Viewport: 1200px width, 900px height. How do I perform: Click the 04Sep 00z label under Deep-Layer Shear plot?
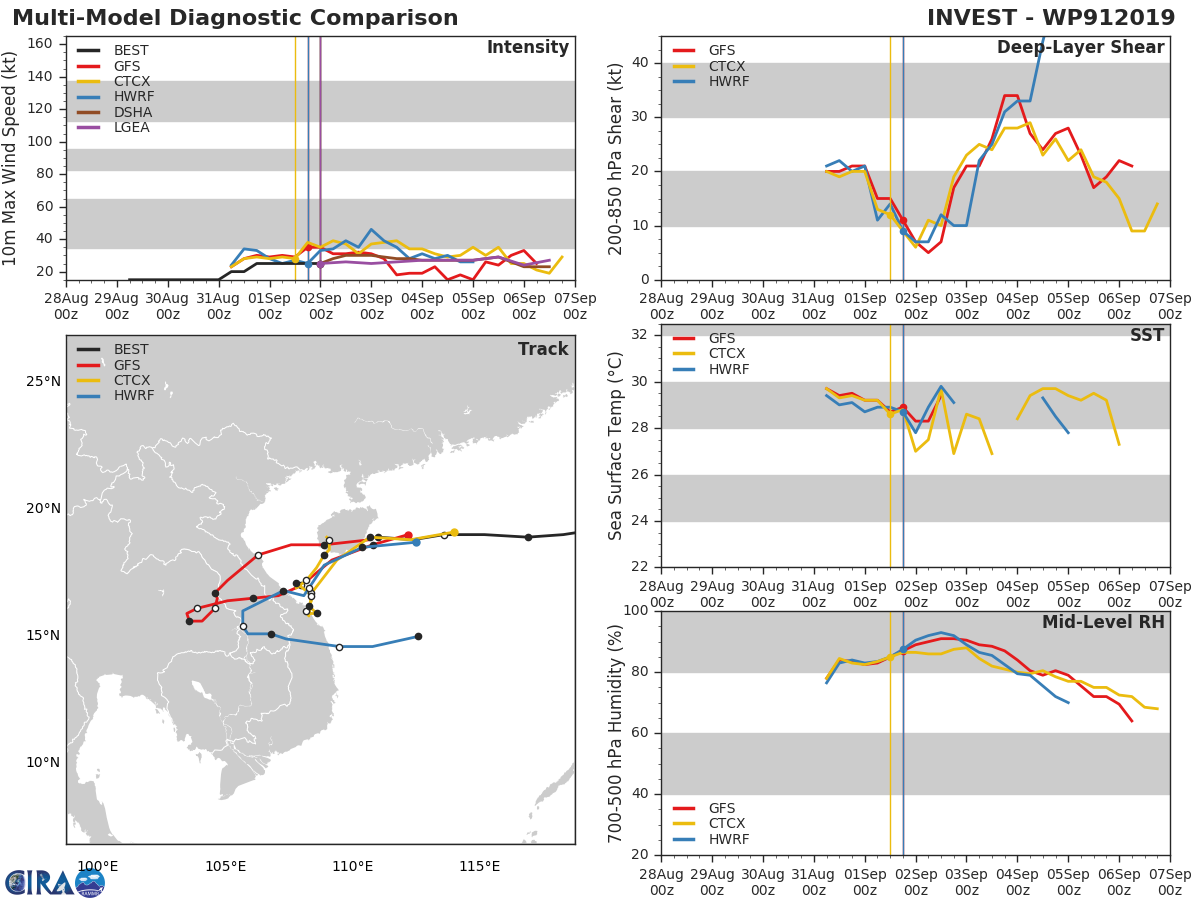pos(1017,305)
